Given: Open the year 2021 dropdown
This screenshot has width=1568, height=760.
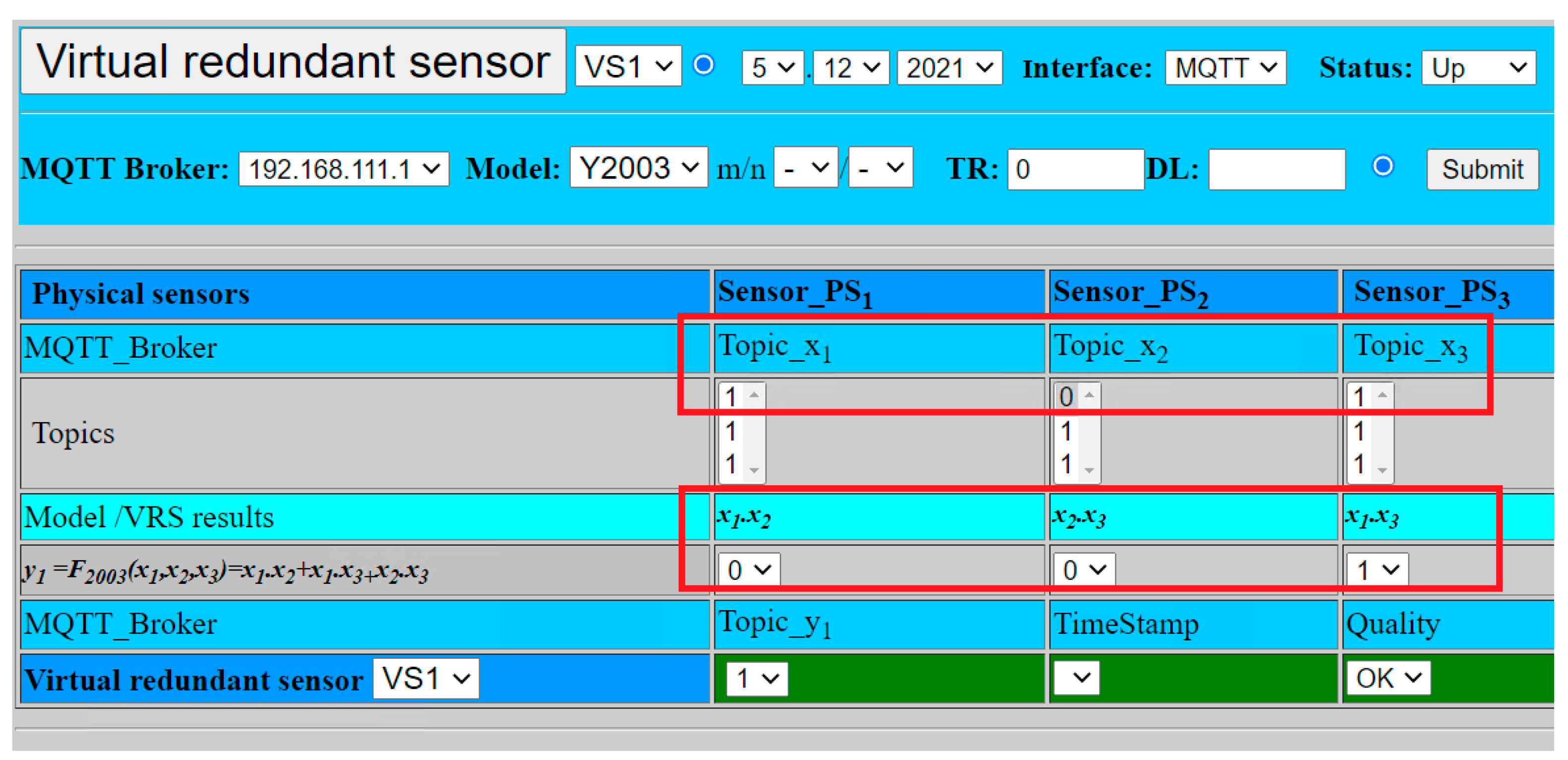Looking at the screenshot, I should (x=947, y=68).
